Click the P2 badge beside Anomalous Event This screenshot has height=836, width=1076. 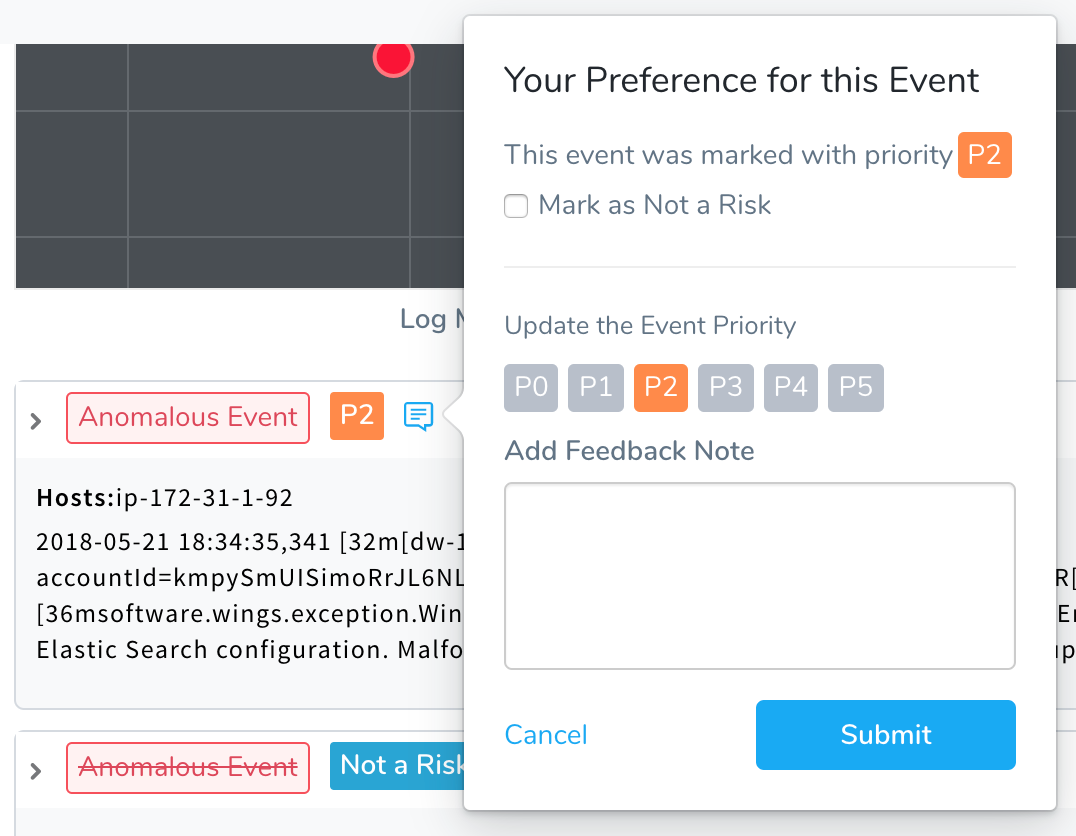[x=357, y=416]
